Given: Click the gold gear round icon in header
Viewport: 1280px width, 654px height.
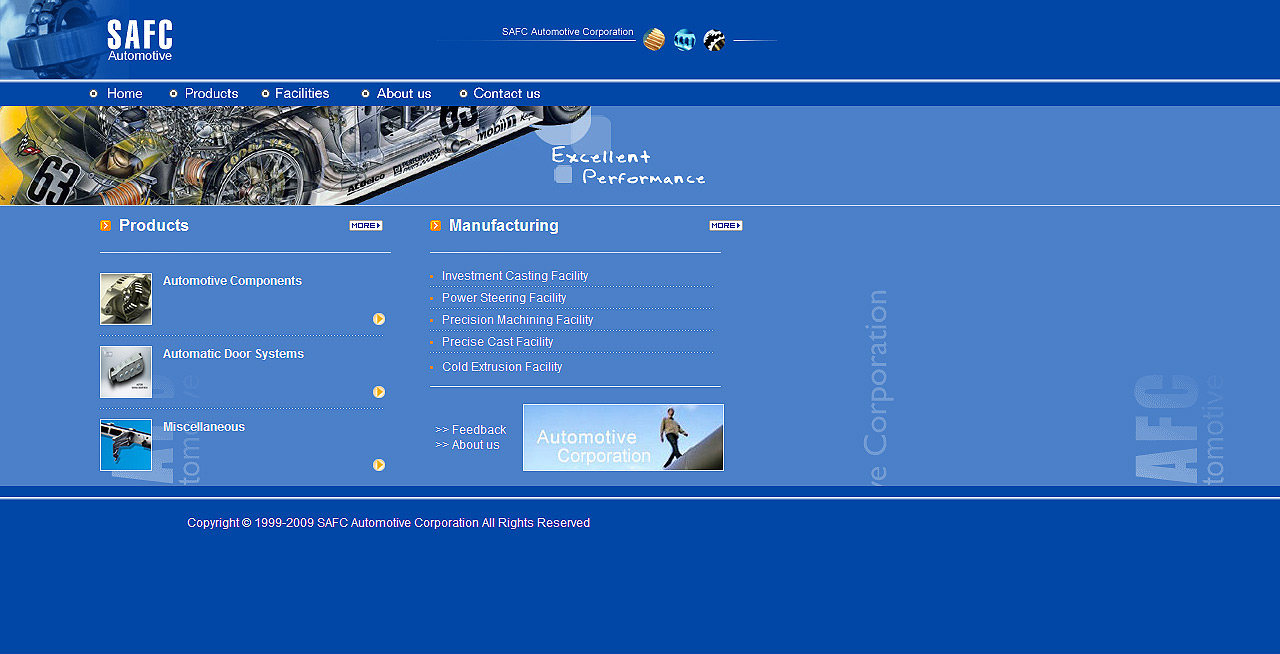Looking at the screenshot, I should tap(654, 40).
